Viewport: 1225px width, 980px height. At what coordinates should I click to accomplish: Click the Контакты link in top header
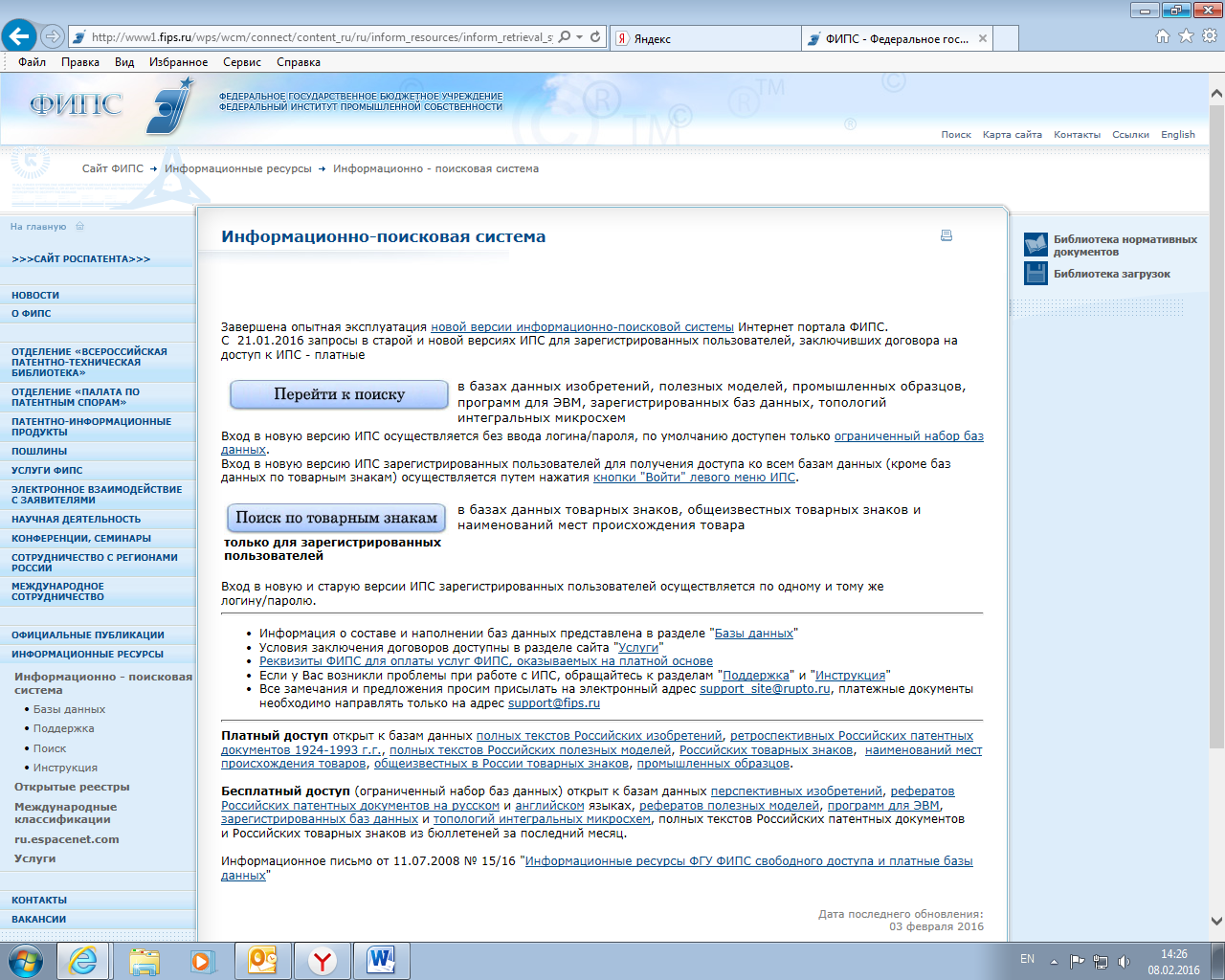1078,135
